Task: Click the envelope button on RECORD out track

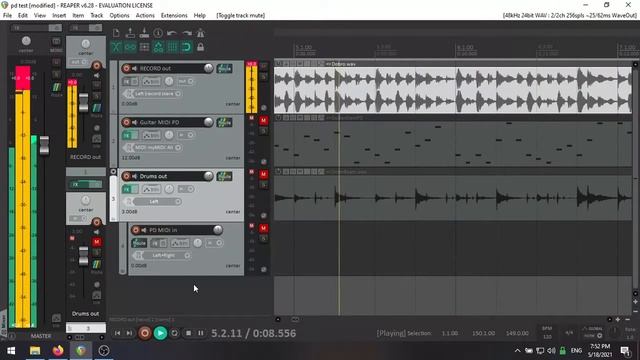Action: coord(151,81)
